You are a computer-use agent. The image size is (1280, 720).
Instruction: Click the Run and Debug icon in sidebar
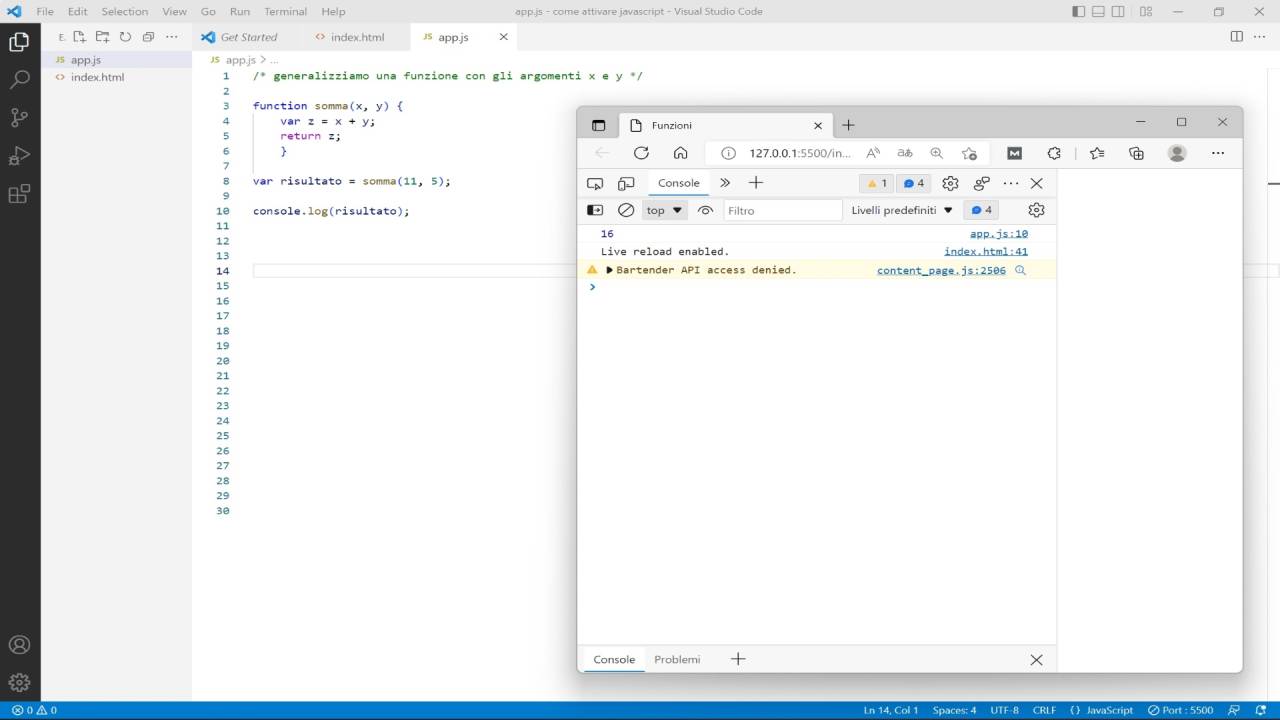coord(20,156)
